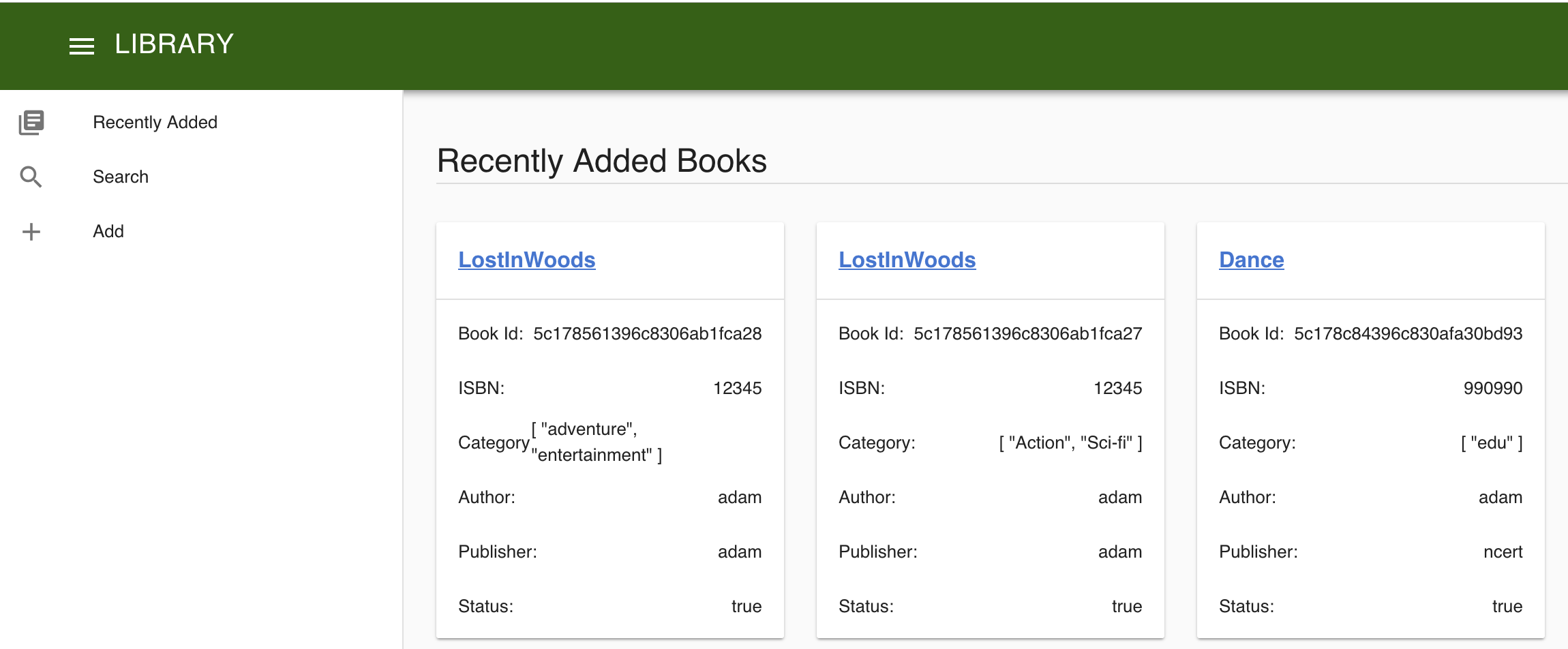Select the Recently Added sidebar label
Viewport: 1568px width, 649px height.
pos(155,123)
